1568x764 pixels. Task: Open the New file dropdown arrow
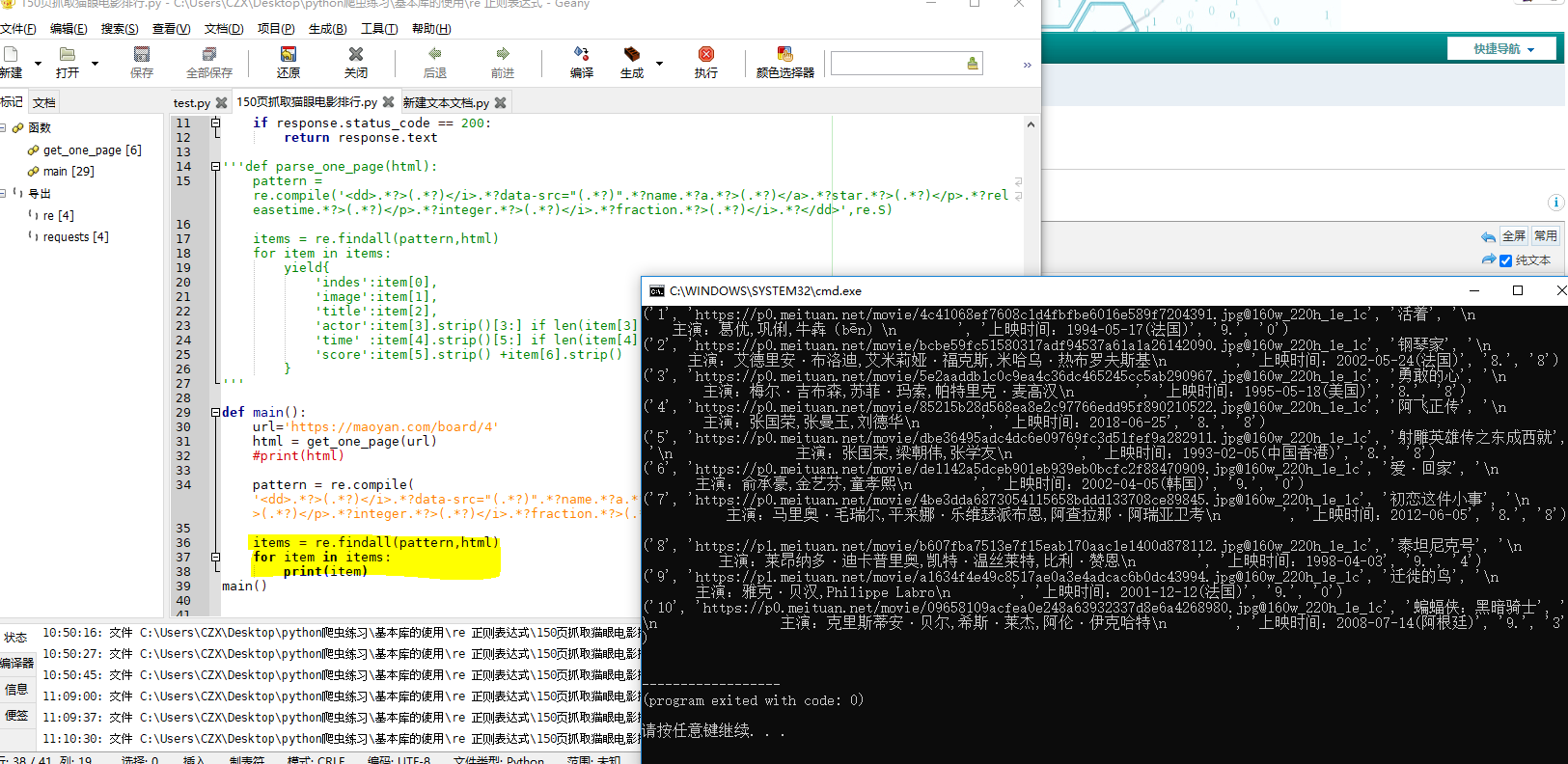pyautogui.click(x=38, y=64)
